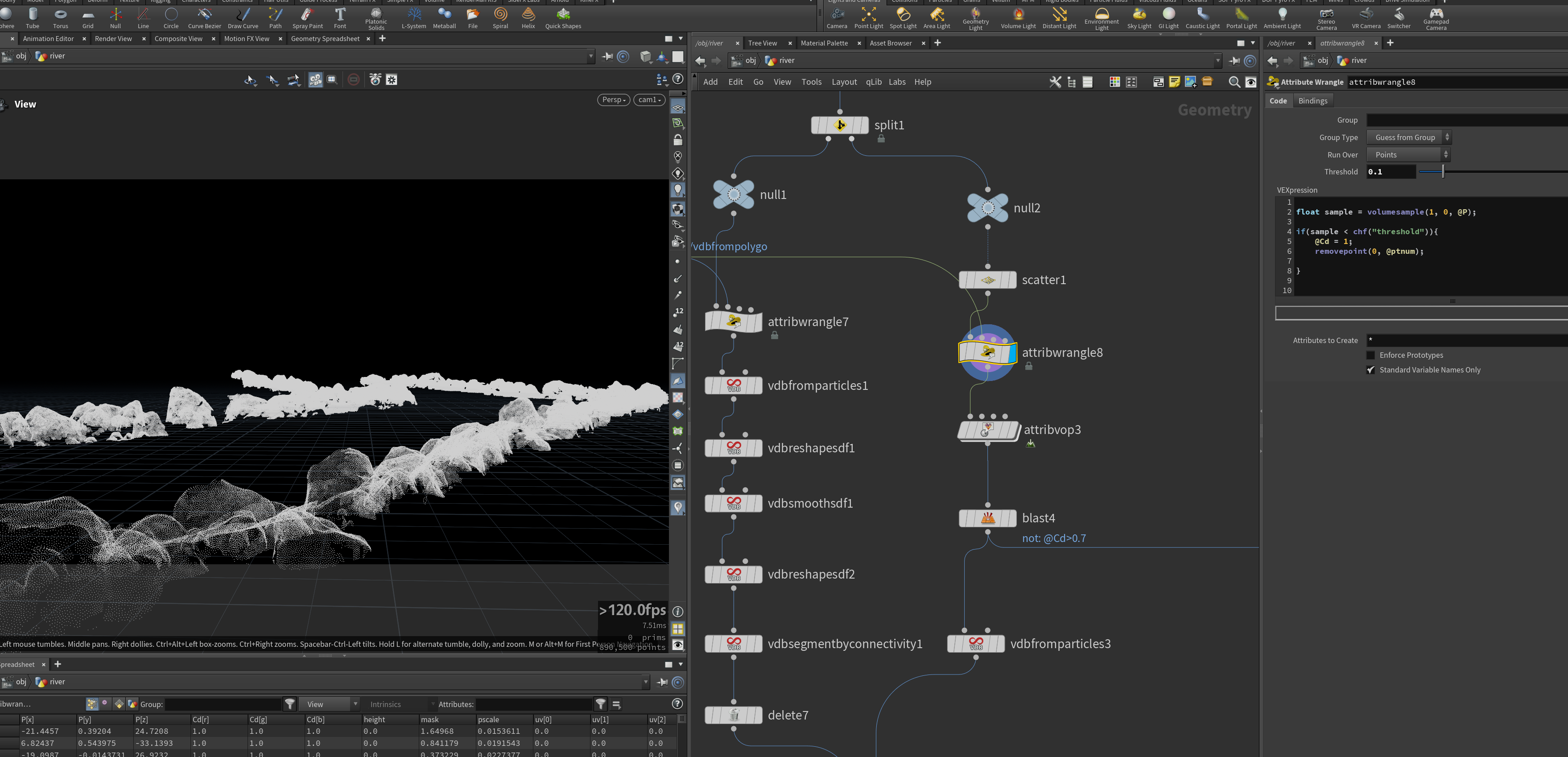1568x757 pixels.
Task: Expand the Group Type dropdown
Action: (1408, 138)
